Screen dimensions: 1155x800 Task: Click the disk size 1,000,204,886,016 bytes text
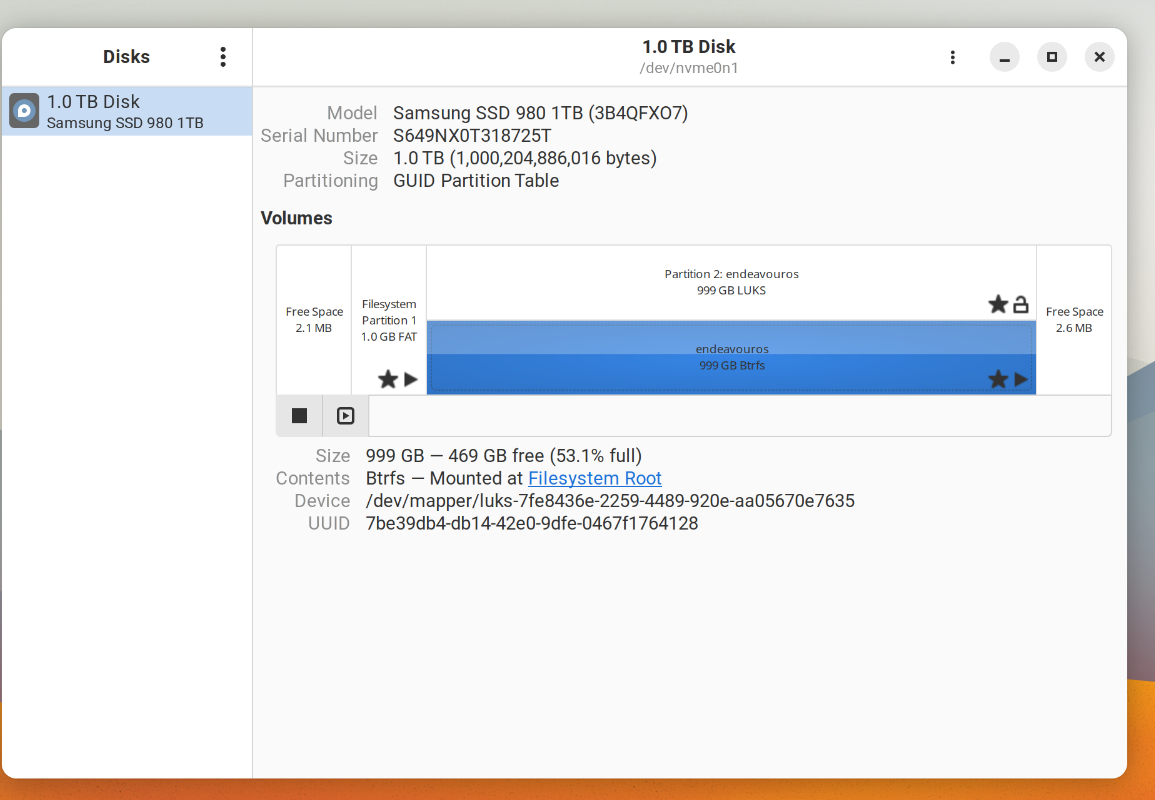[x=525, y=158]
